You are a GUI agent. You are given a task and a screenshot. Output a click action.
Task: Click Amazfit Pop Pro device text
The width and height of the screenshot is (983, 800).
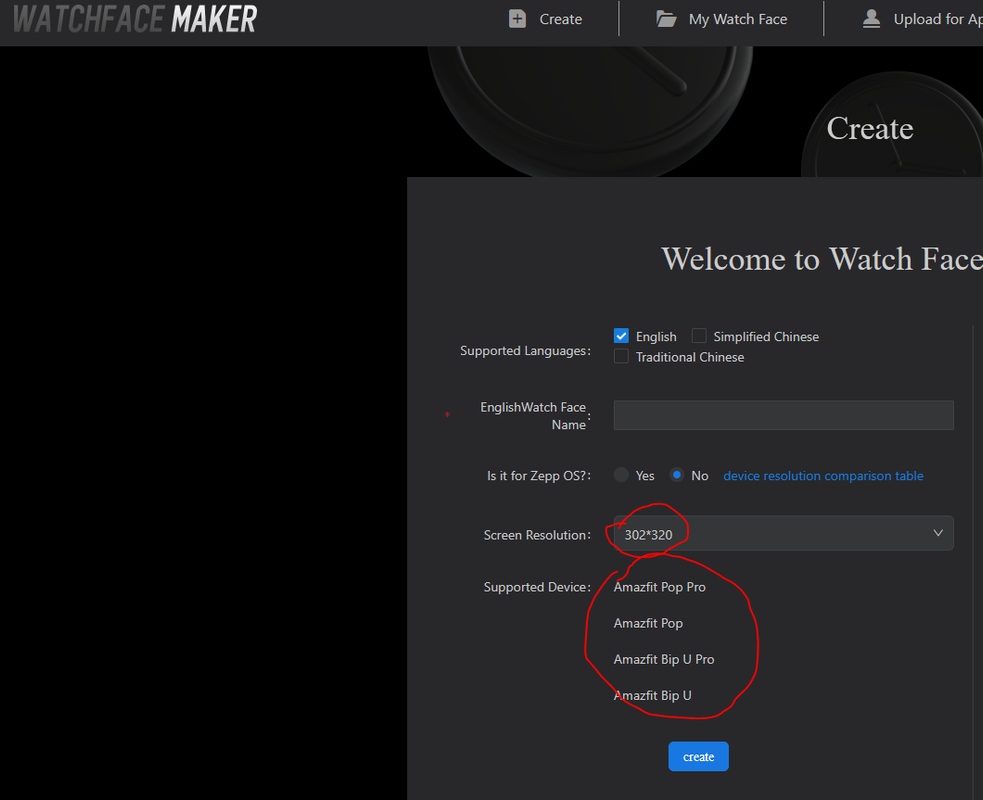pyautogui.click(x=660, y=587)
